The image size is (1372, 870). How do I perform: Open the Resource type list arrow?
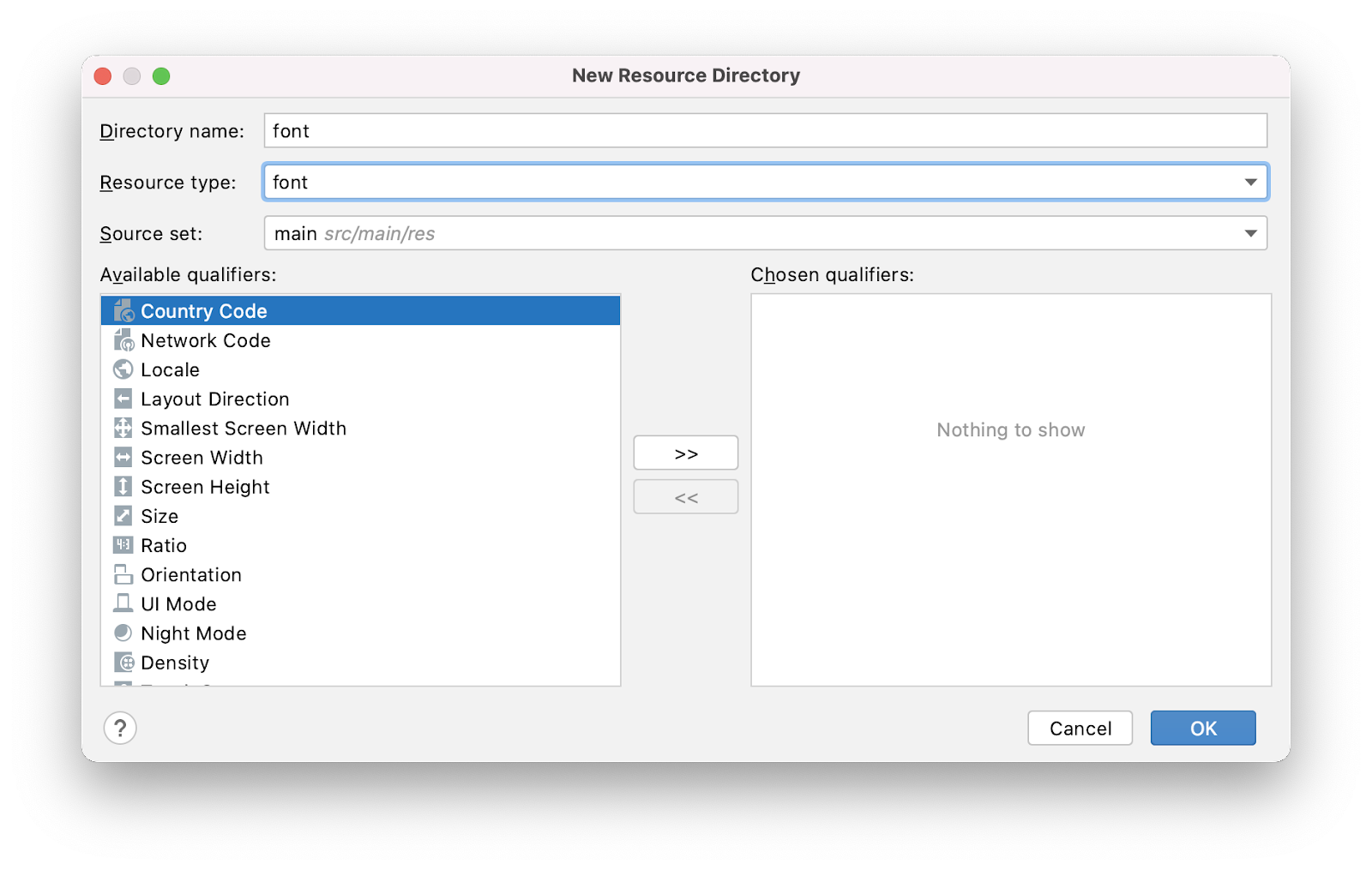1250,182
